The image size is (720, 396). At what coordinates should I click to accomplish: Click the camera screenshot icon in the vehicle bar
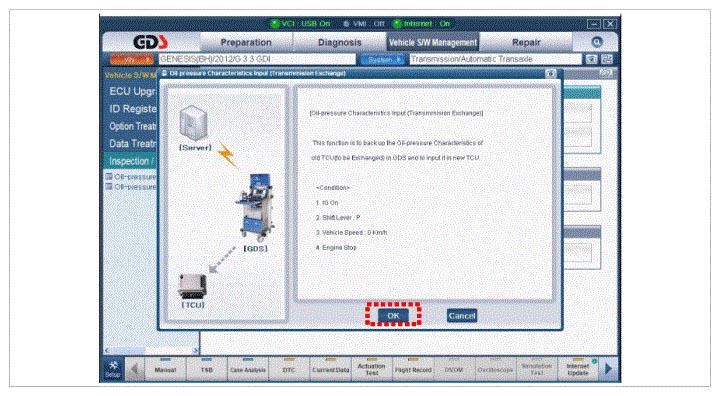(591, 59)
